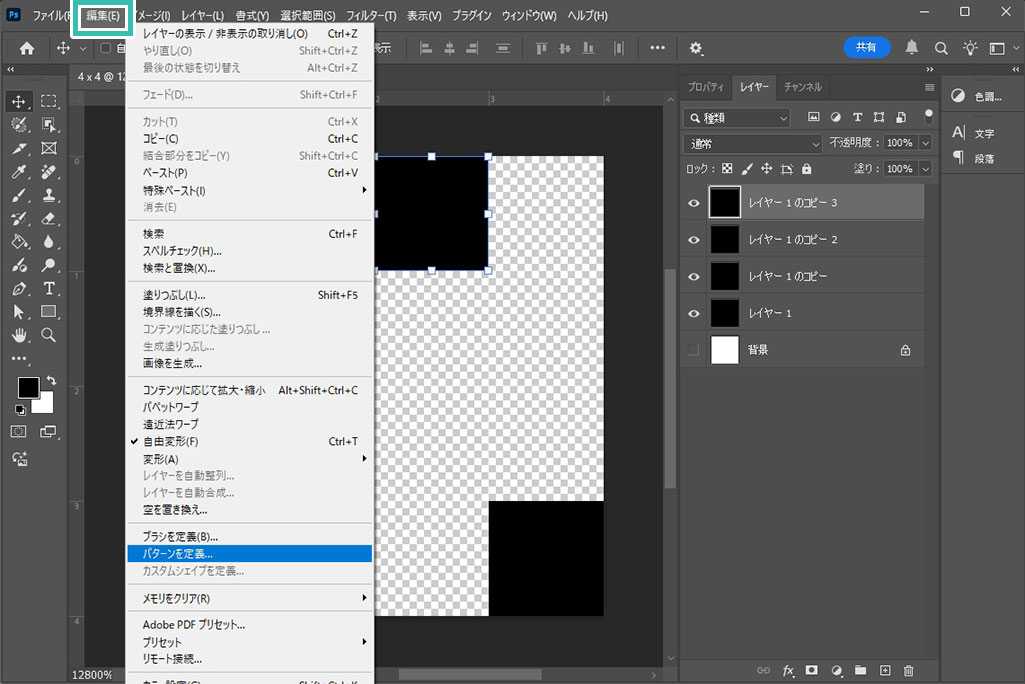
Task: Choose 境界線を描く(S) menu item
Action: click(250, 312)
